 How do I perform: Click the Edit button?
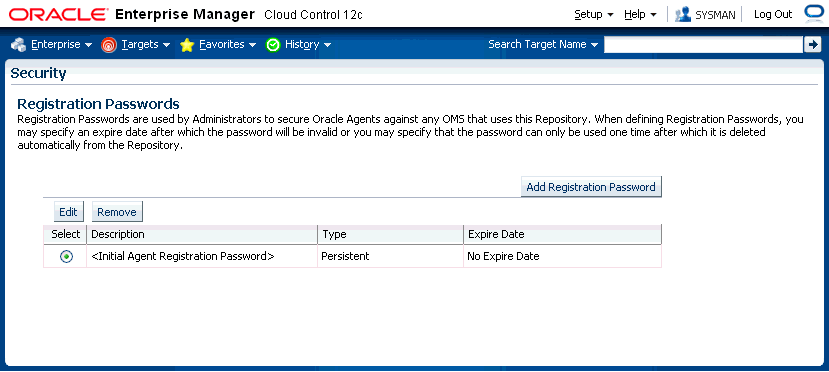(69, 212)
